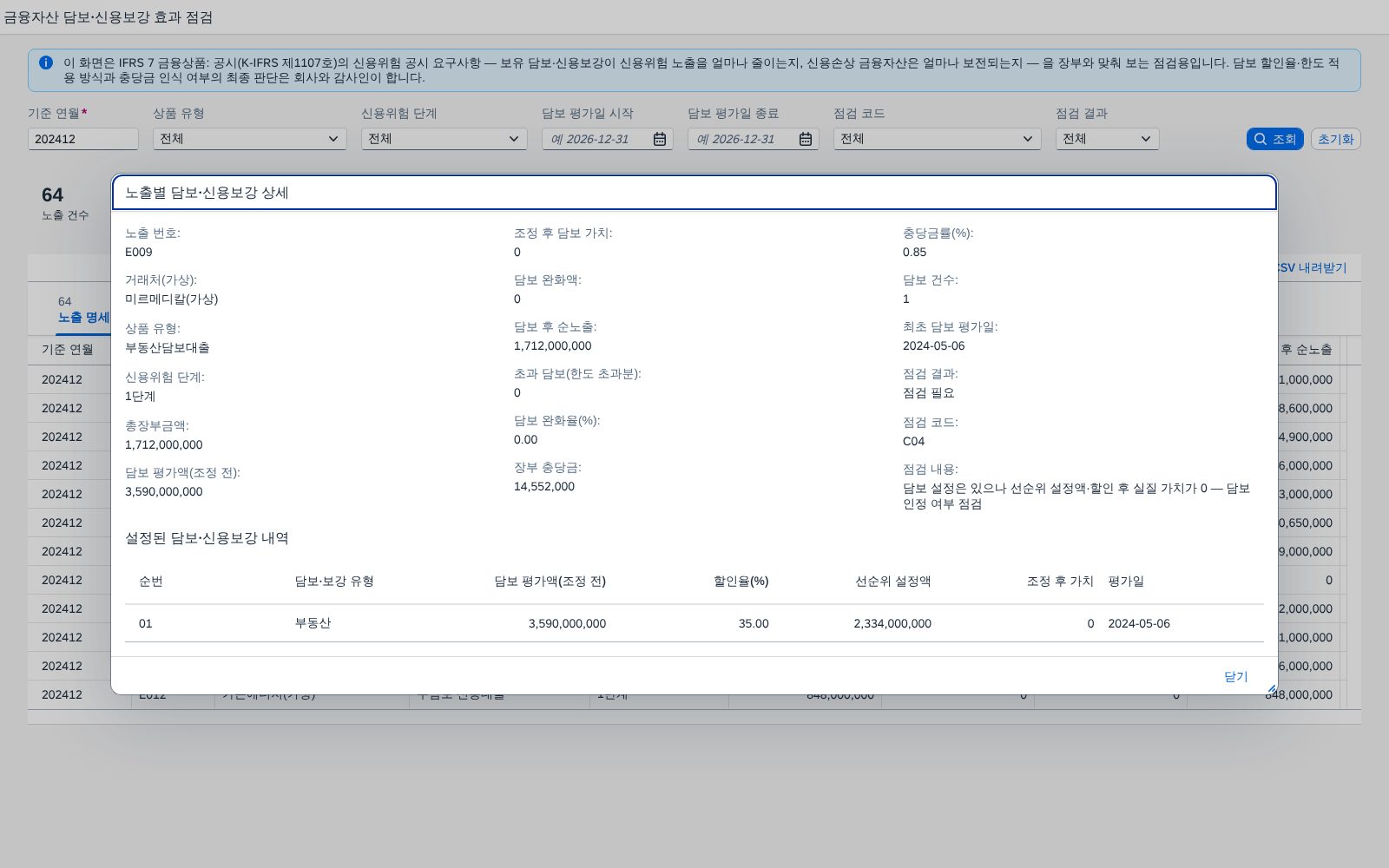Open calendar for 담보 평가일 종료
1389x868 pixels.
coord(806,139)
